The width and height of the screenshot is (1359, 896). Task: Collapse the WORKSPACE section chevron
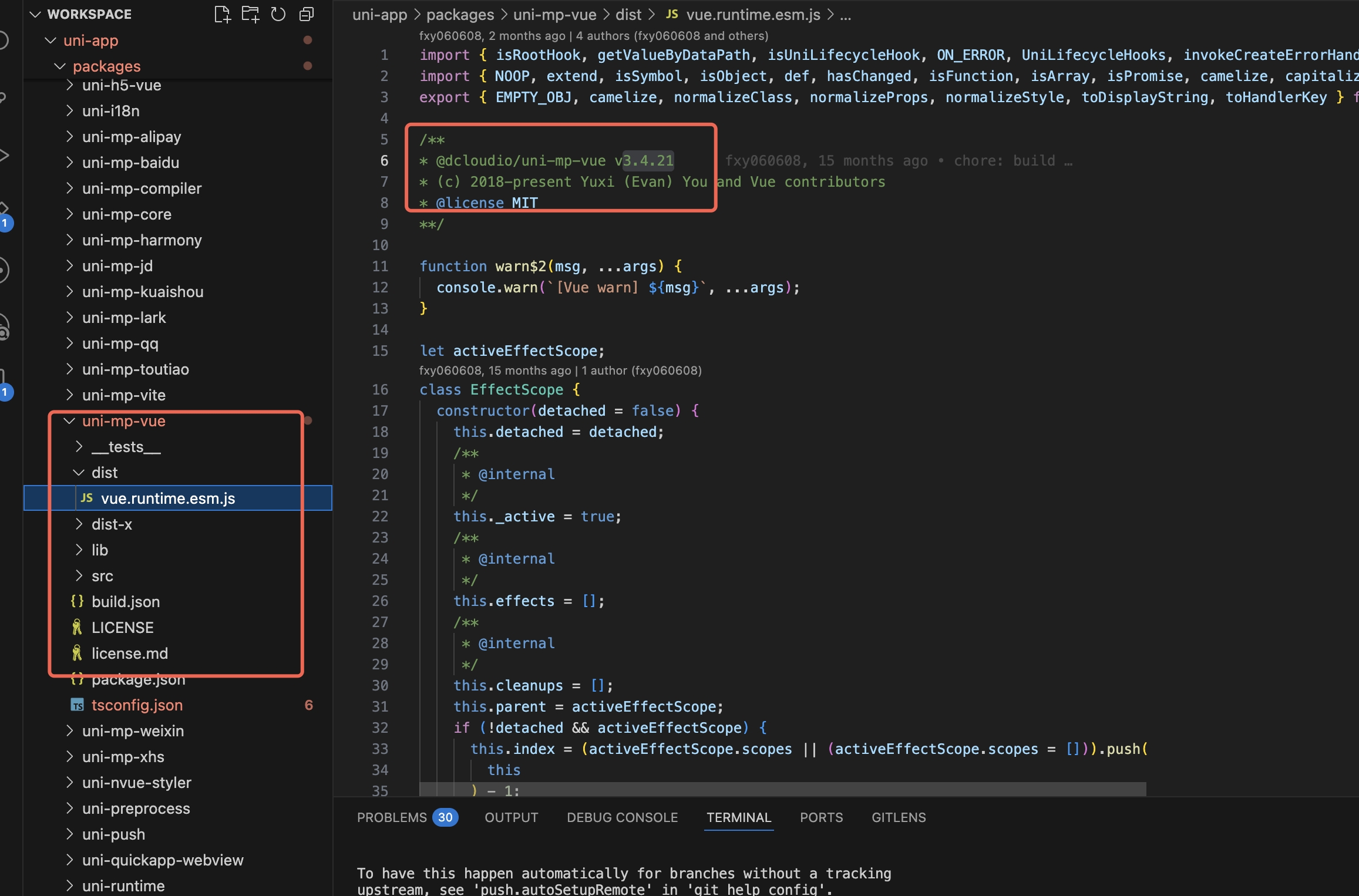35,14
